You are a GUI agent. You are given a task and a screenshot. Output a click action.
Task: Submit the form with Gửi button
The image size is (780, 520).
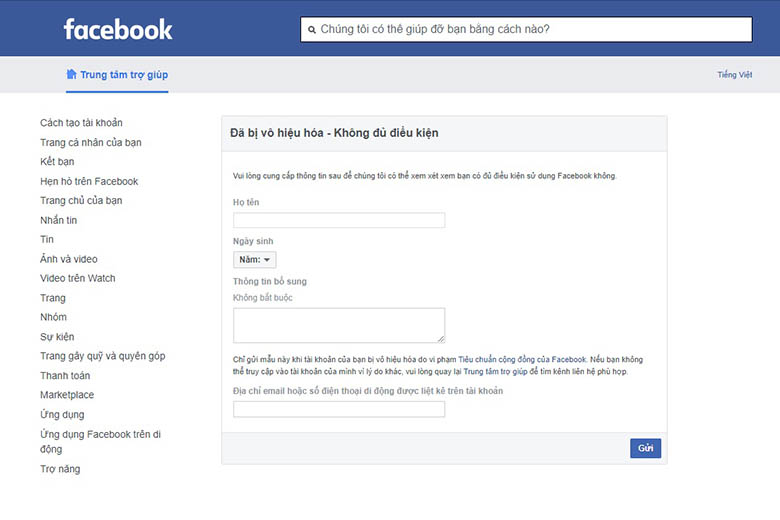point(645,448)
